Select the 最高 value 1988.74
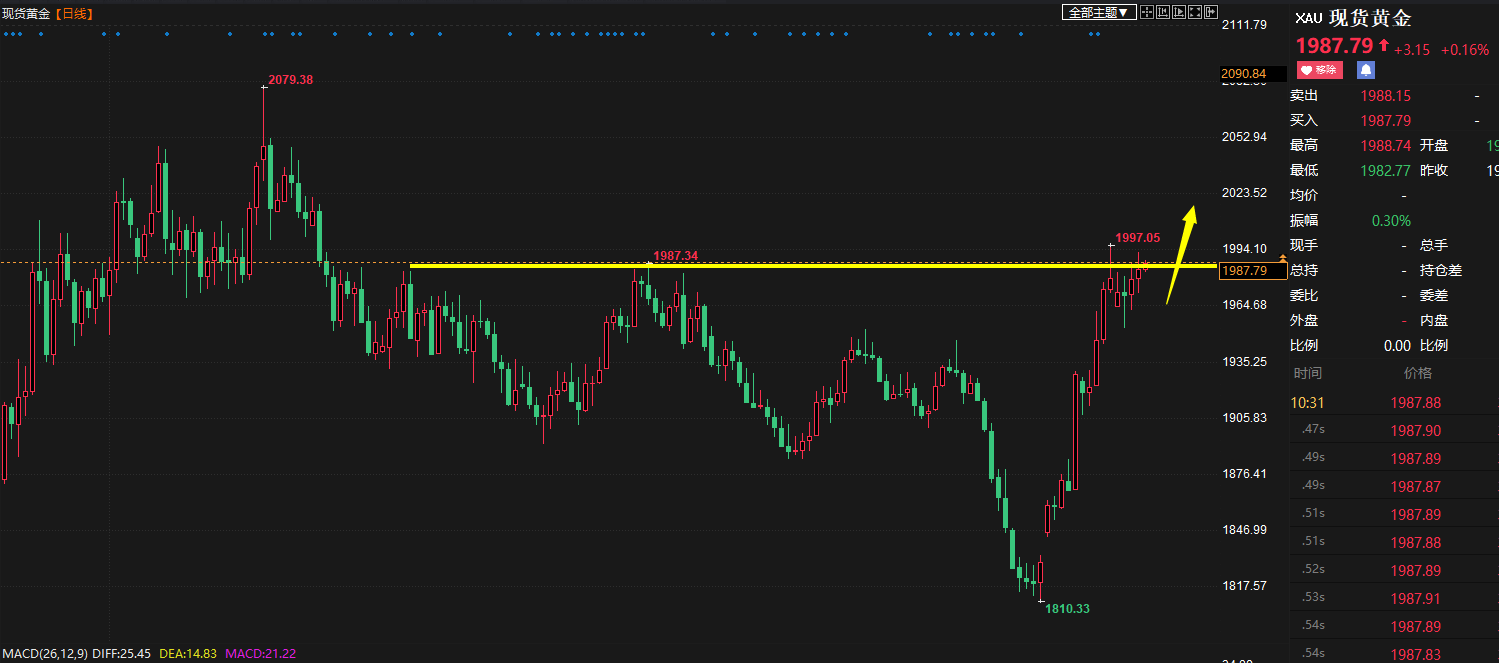This screenshot has width=1499, height=663. point(1386,146)
